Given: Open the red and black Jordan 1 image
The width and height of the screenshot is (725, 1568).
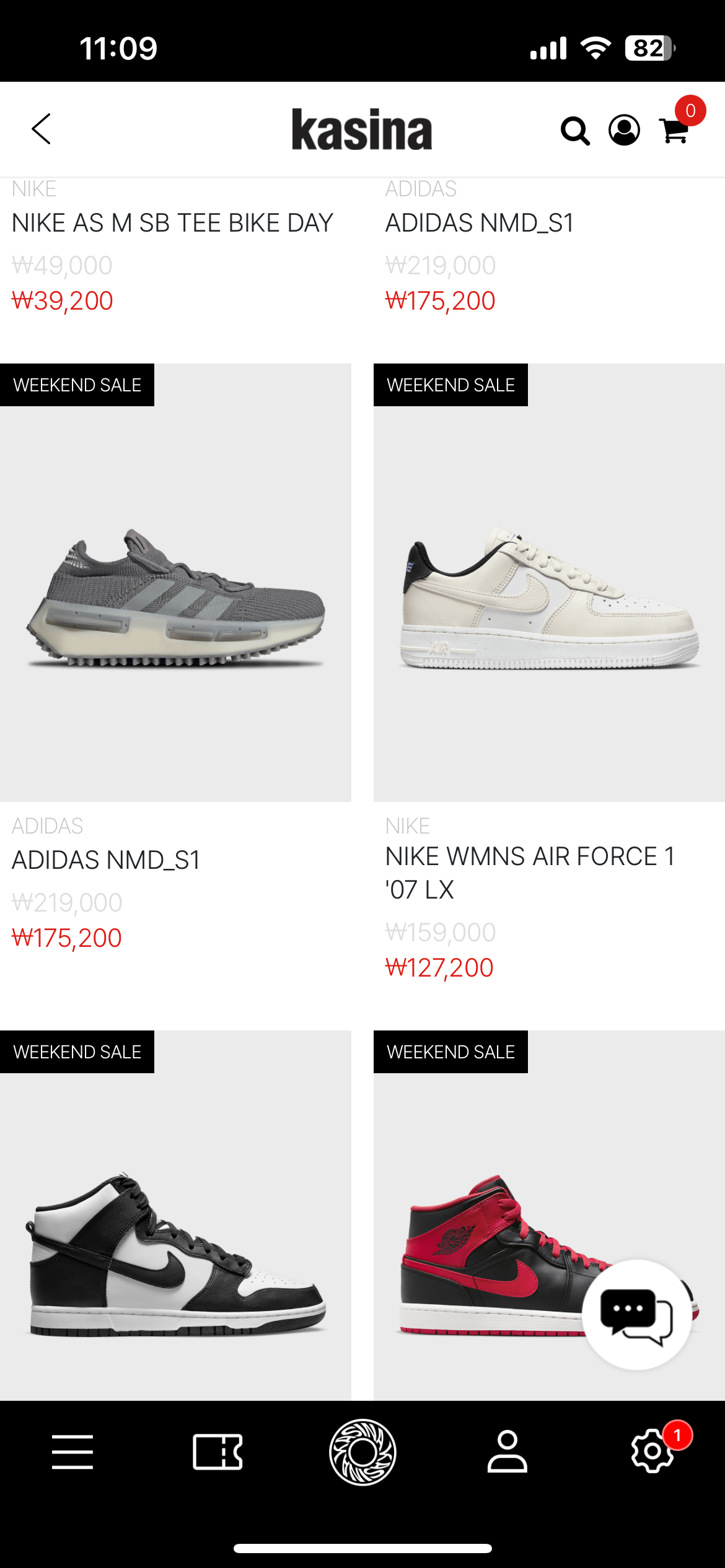Looking at the screenshot, I should click(x=549, y=1215).
